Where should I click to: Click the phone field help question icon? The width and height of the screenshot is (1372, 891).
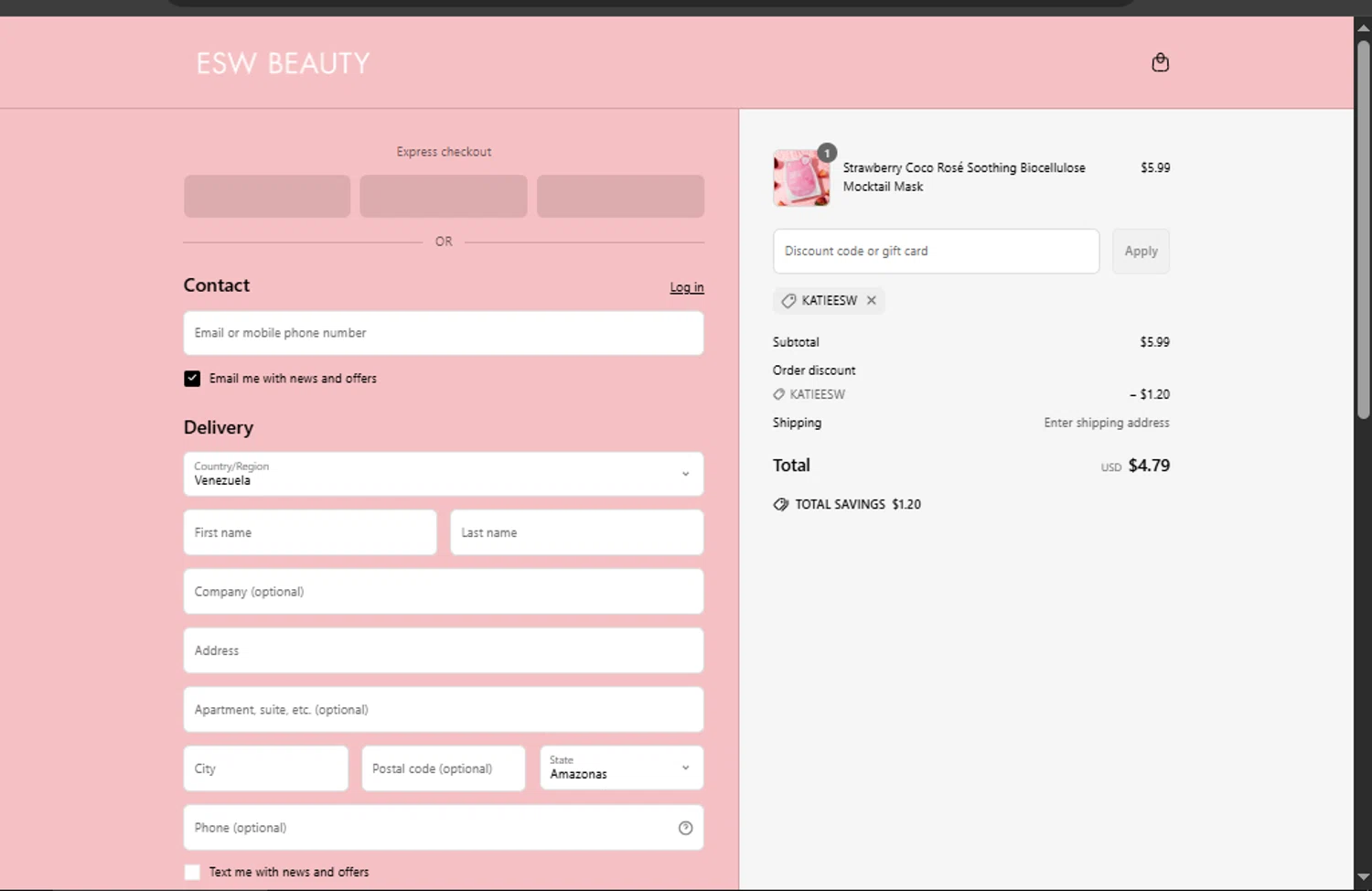(x=685, y=828)
